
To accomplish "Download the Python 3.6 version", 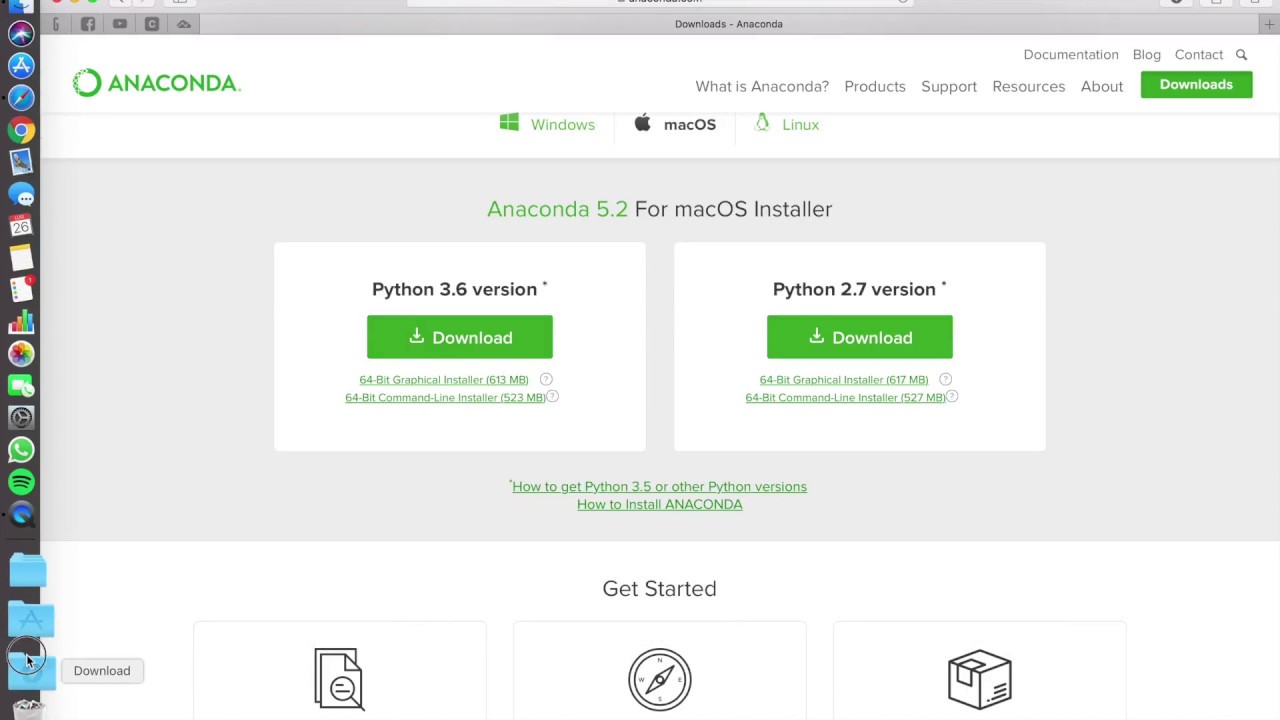I will click(460, 337).
